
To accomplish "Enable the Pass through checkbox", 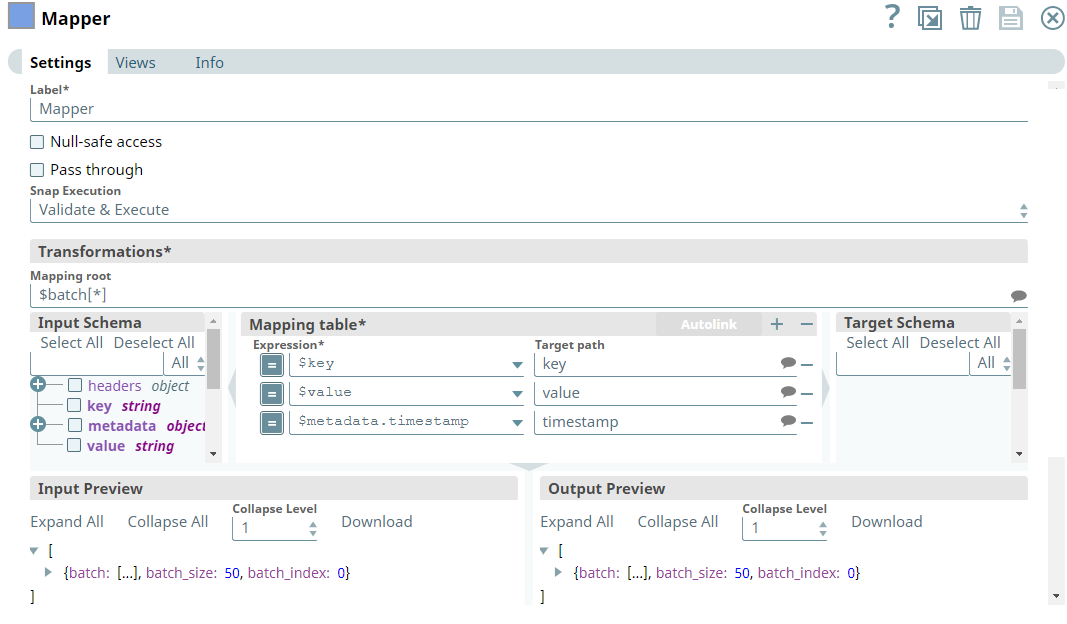I will click(x=37, y=169).
